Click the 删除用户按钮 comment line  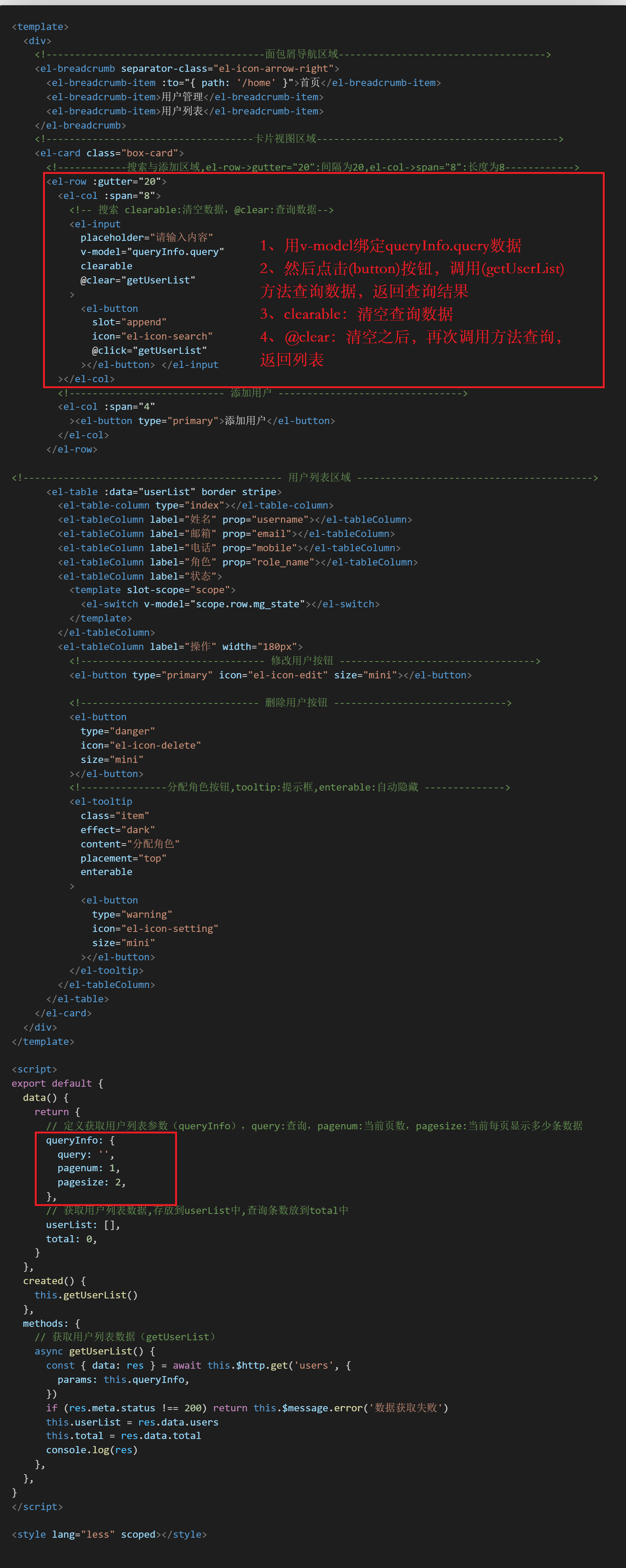(x=290, y=703)
